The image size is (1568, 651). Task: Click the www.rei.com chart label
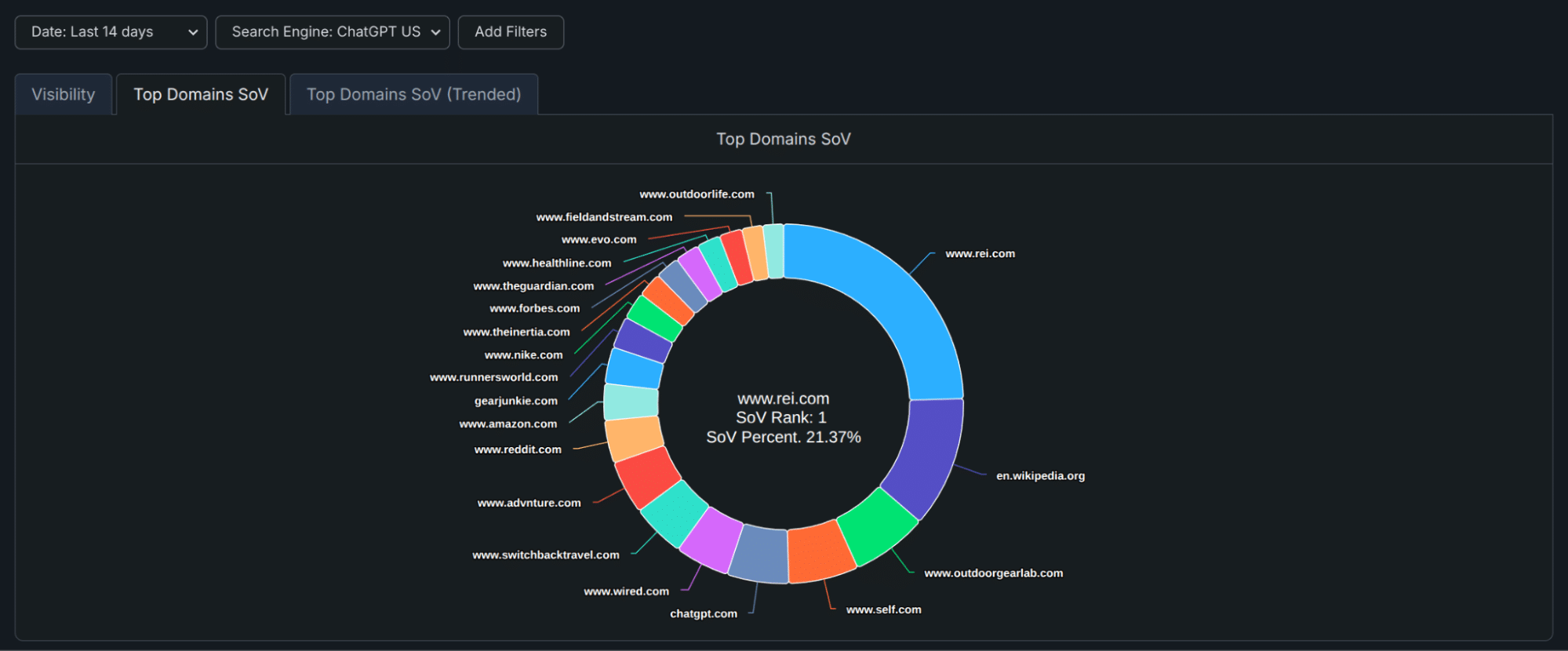[980, 253]
